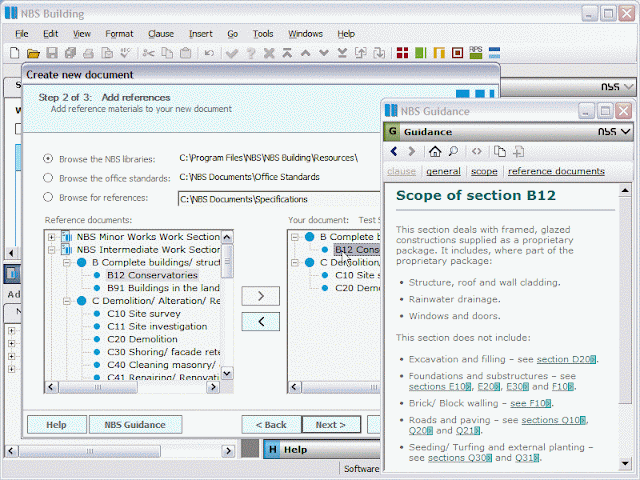
Task: Open the Guidance home page
Action: click(x=435, y=152)
